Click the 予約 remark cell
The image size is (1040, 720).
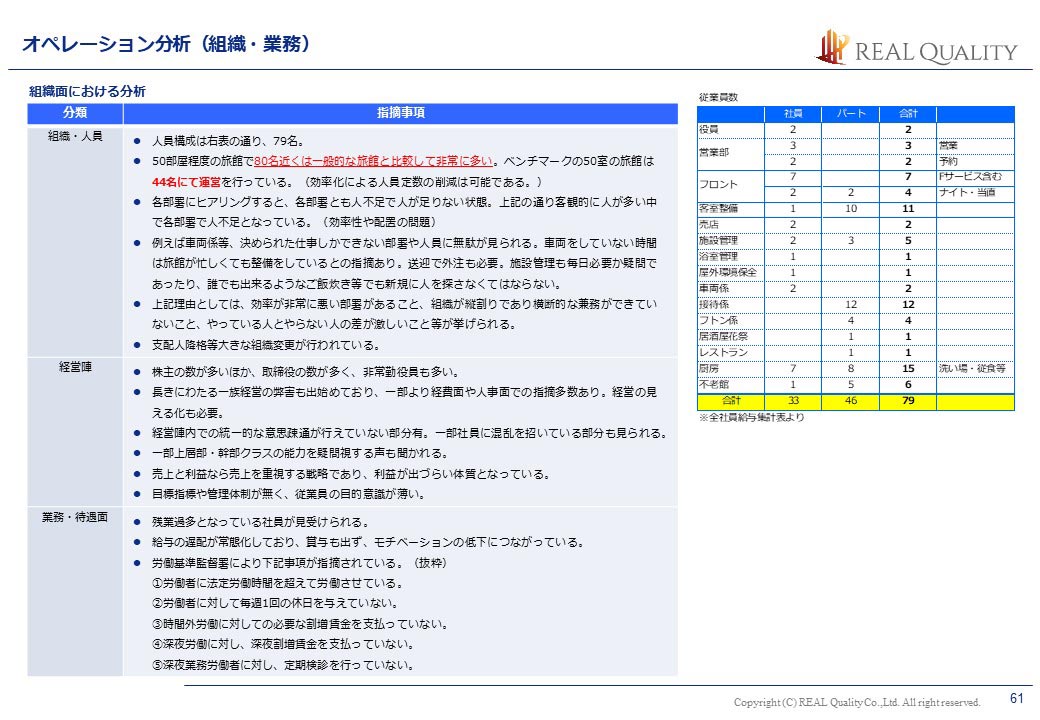tap(948, 161)
